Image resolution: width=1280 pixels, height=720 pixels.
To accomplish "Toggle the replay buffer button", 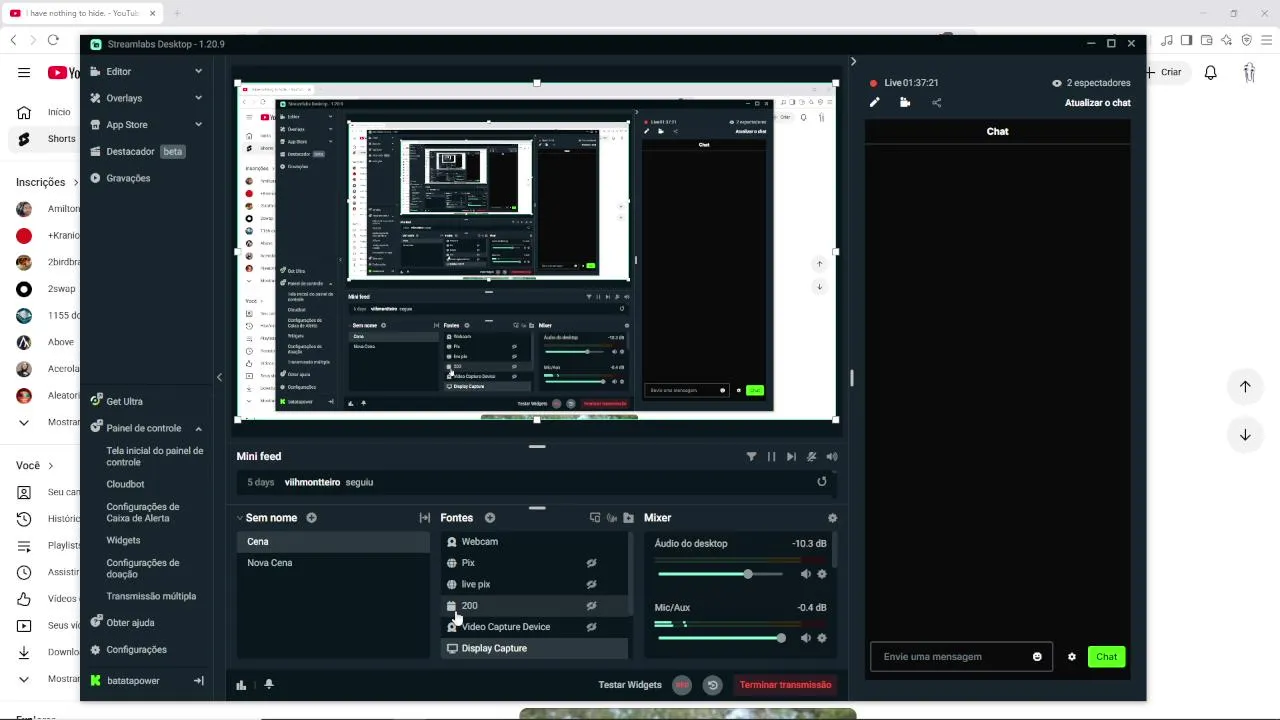I will coord(712,685).
